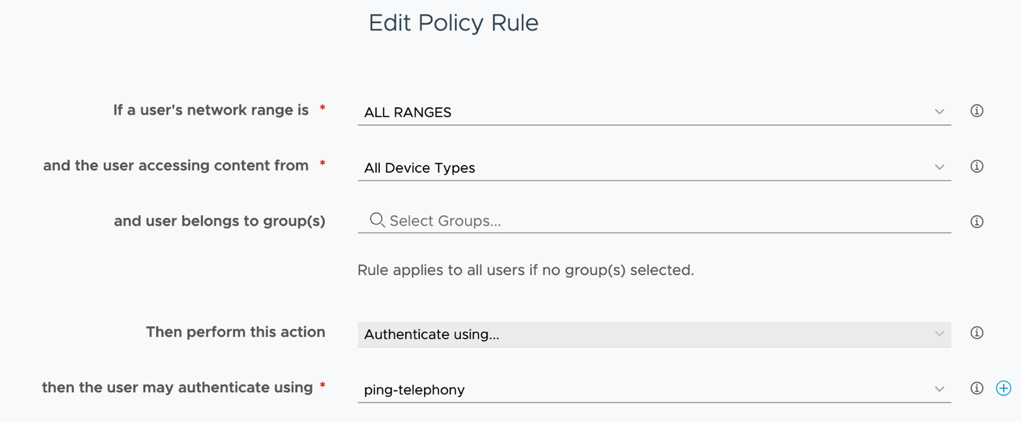Expand the ALL RANGES chevron arrow
Screen dimensions: 1021x422
[939, 111]
